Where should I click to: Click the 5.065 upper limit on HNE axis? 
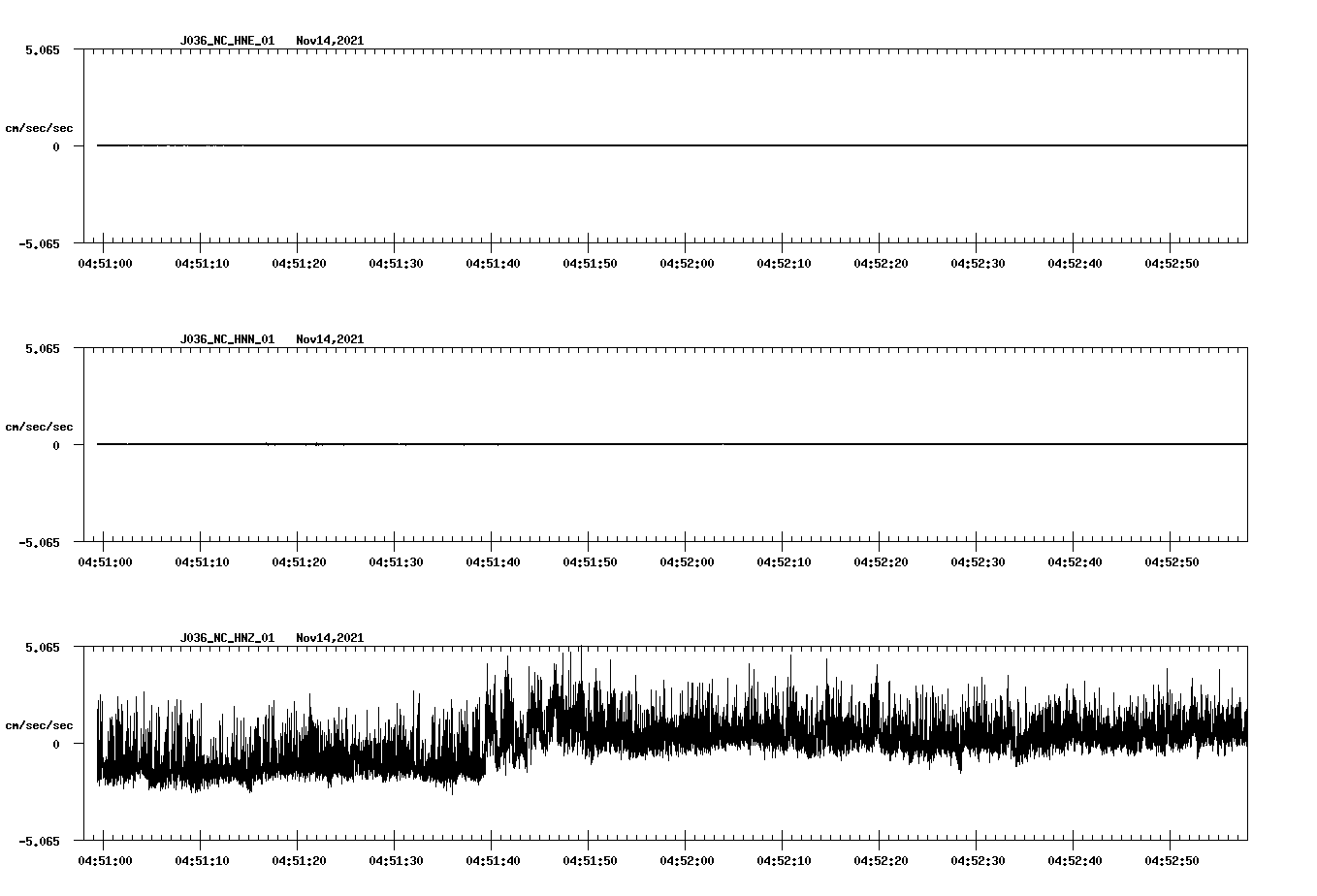(43, 49)
